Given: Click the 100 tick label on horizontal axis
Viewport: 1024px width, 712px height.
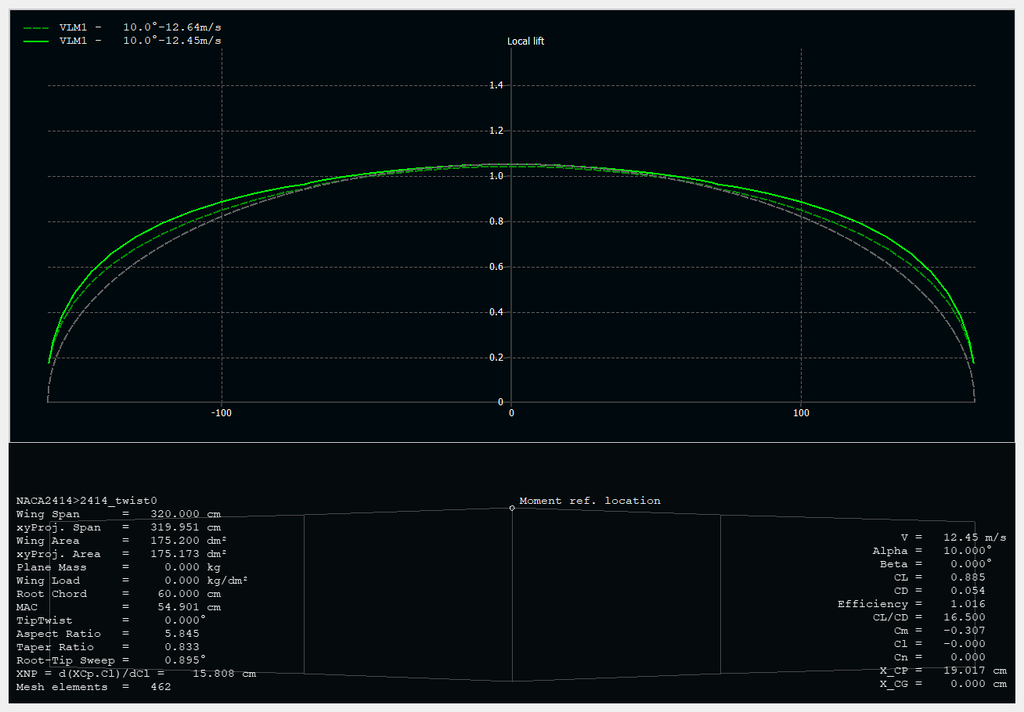Looking at the screenshot, I should point(800,413).
